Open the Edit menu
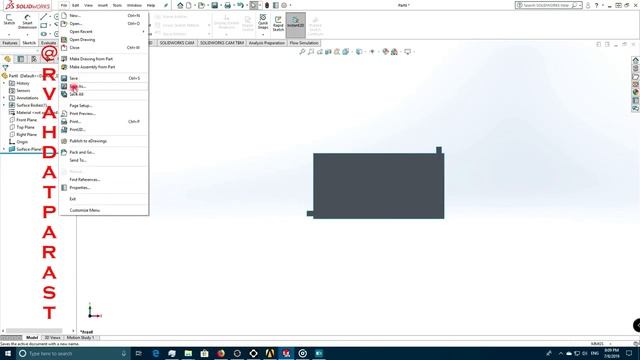640x360 pixels. click(x=76, y=5)
